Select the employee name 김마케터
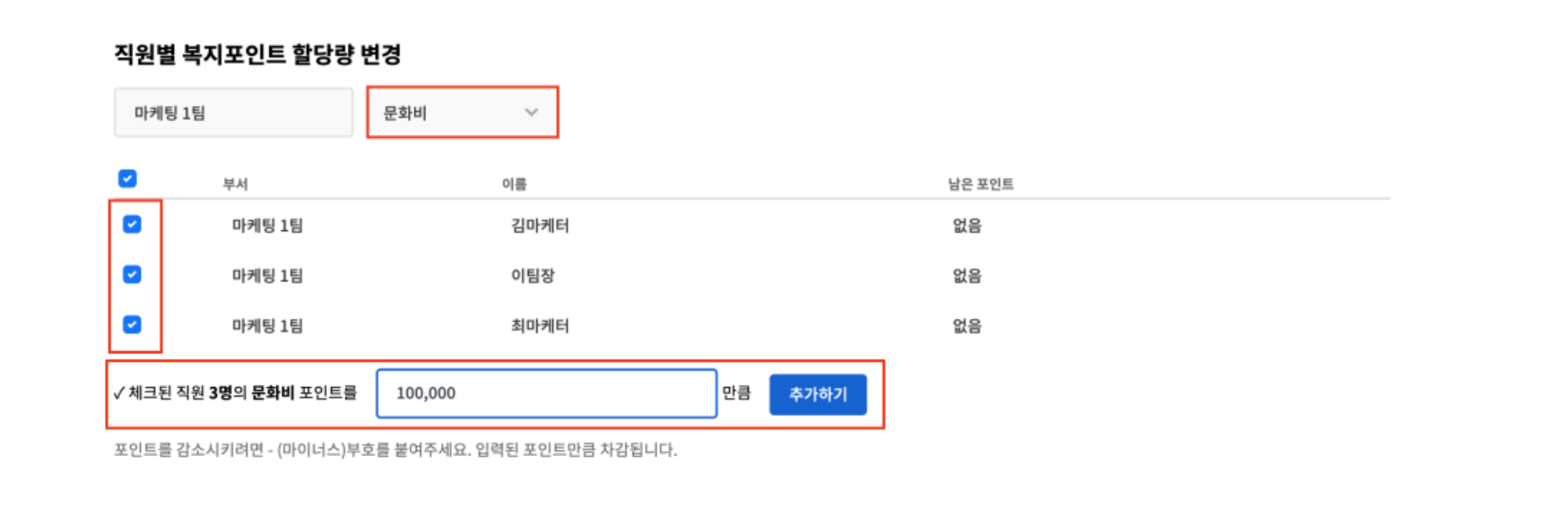This screenshot has height=525, width=1568. pos(540,226)
